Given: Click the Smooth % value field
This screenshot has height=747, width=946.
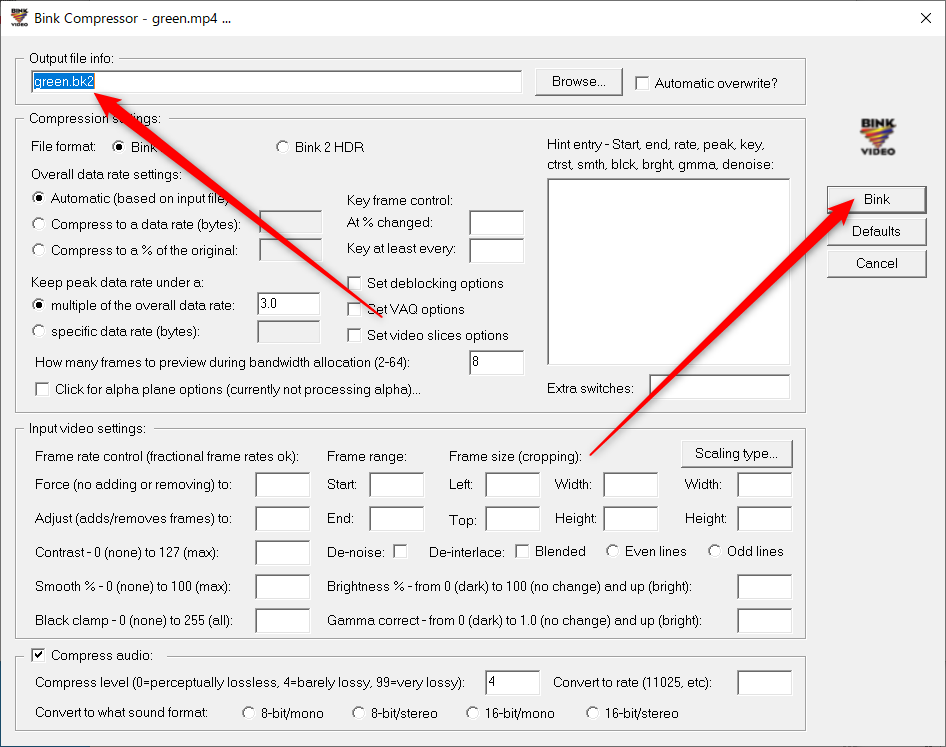Looking at the screenshot, I should tap(282, 586).
